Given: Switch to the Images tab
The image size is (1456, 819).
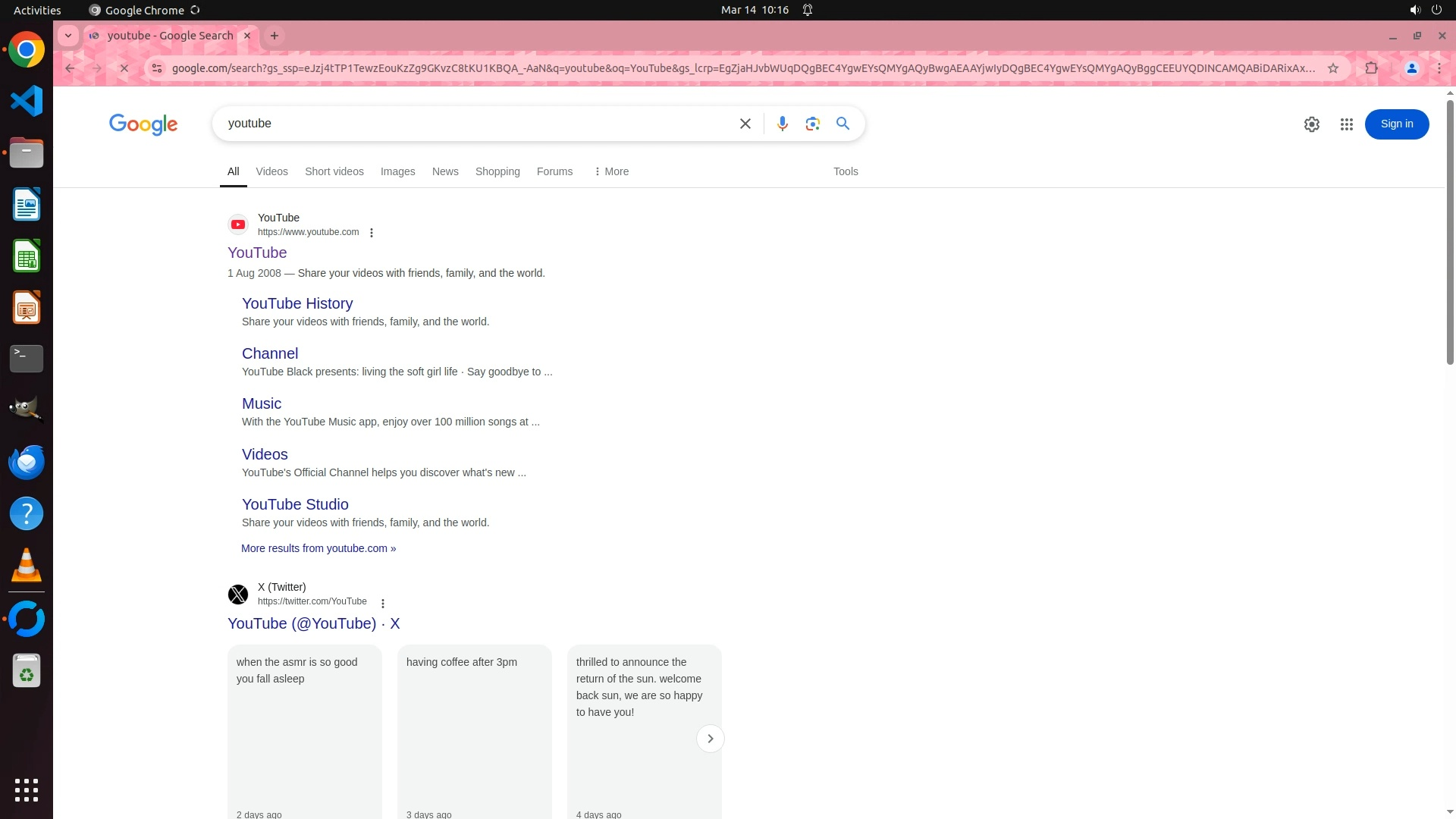Looking at the screenshot, I should tap(397, 171).
